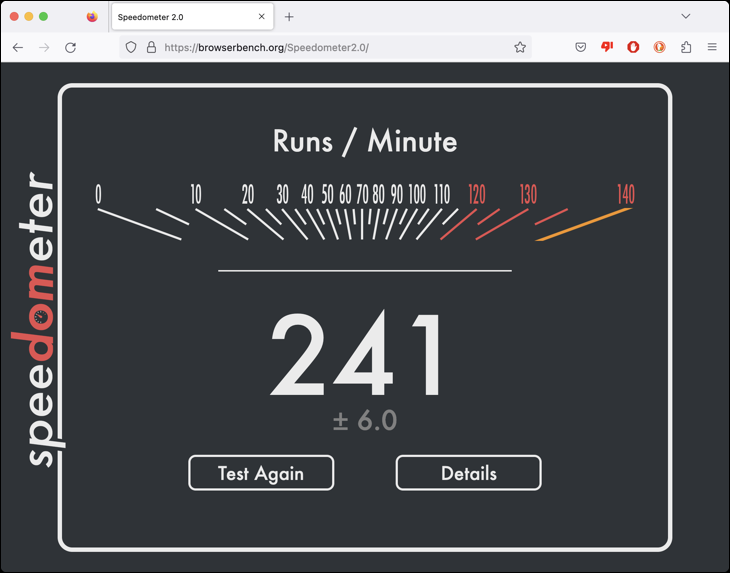Open the red shield blocker extension
This screenshot has width=730, height=573.
pos(633,47)
